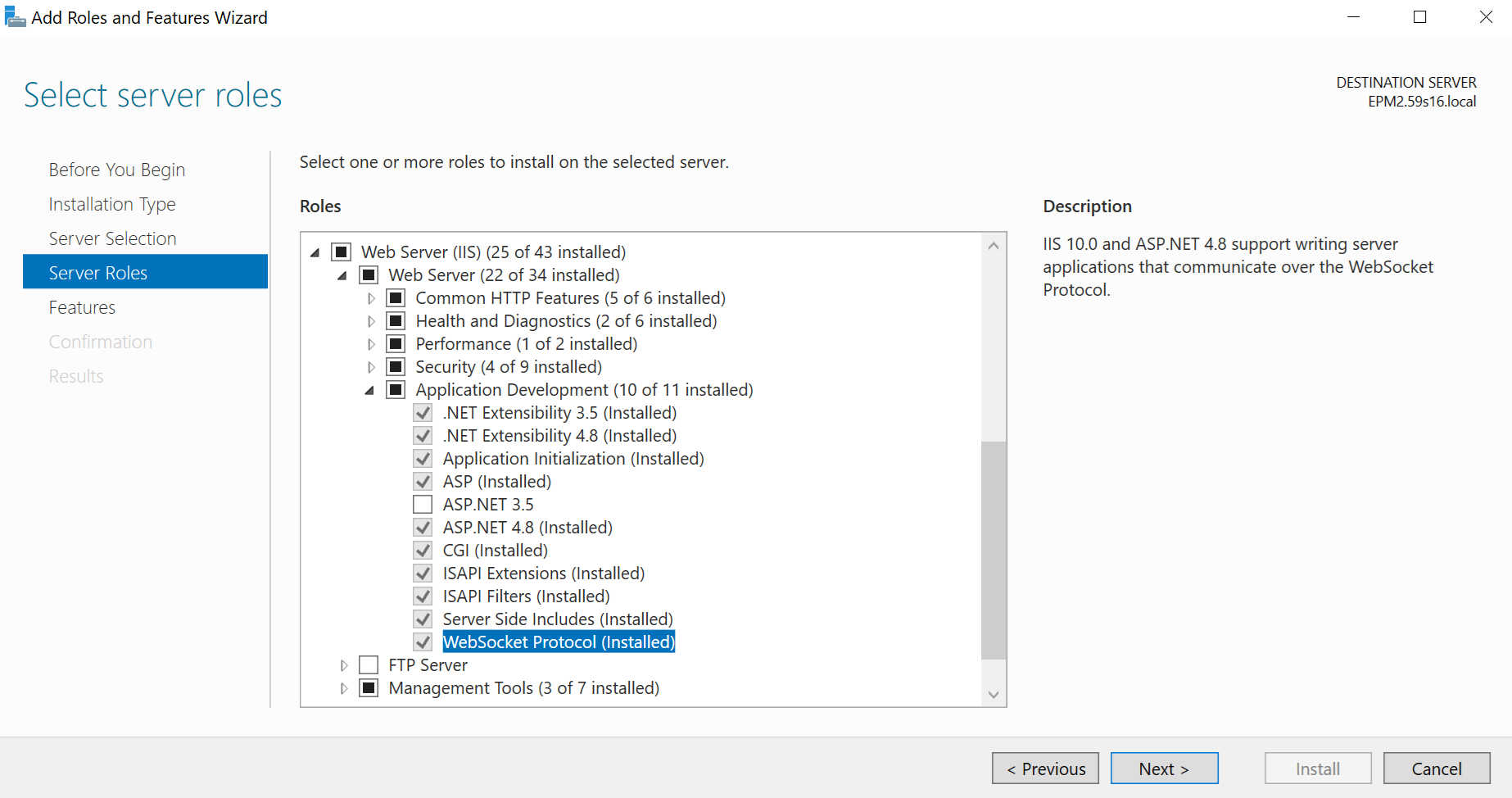
Task: Check the ASP.NET 3.5 checkbox
Action: (x=423, y=504)
